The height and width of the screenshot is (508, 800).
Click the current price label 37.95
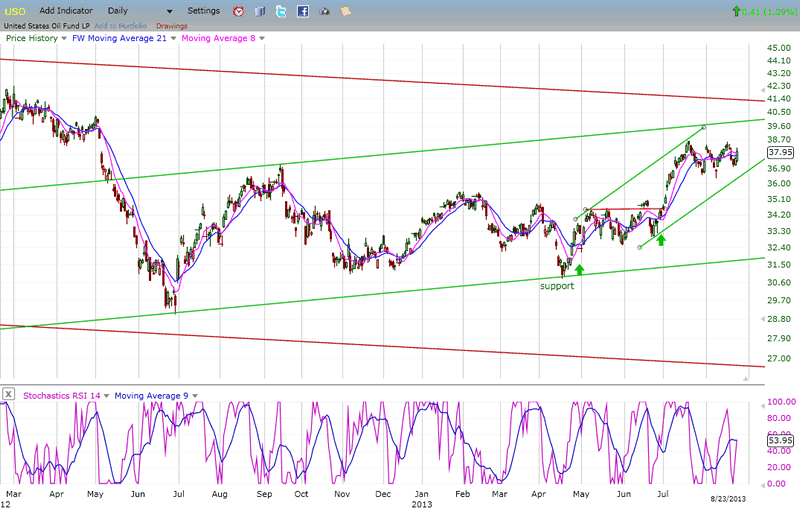point(779,153)
